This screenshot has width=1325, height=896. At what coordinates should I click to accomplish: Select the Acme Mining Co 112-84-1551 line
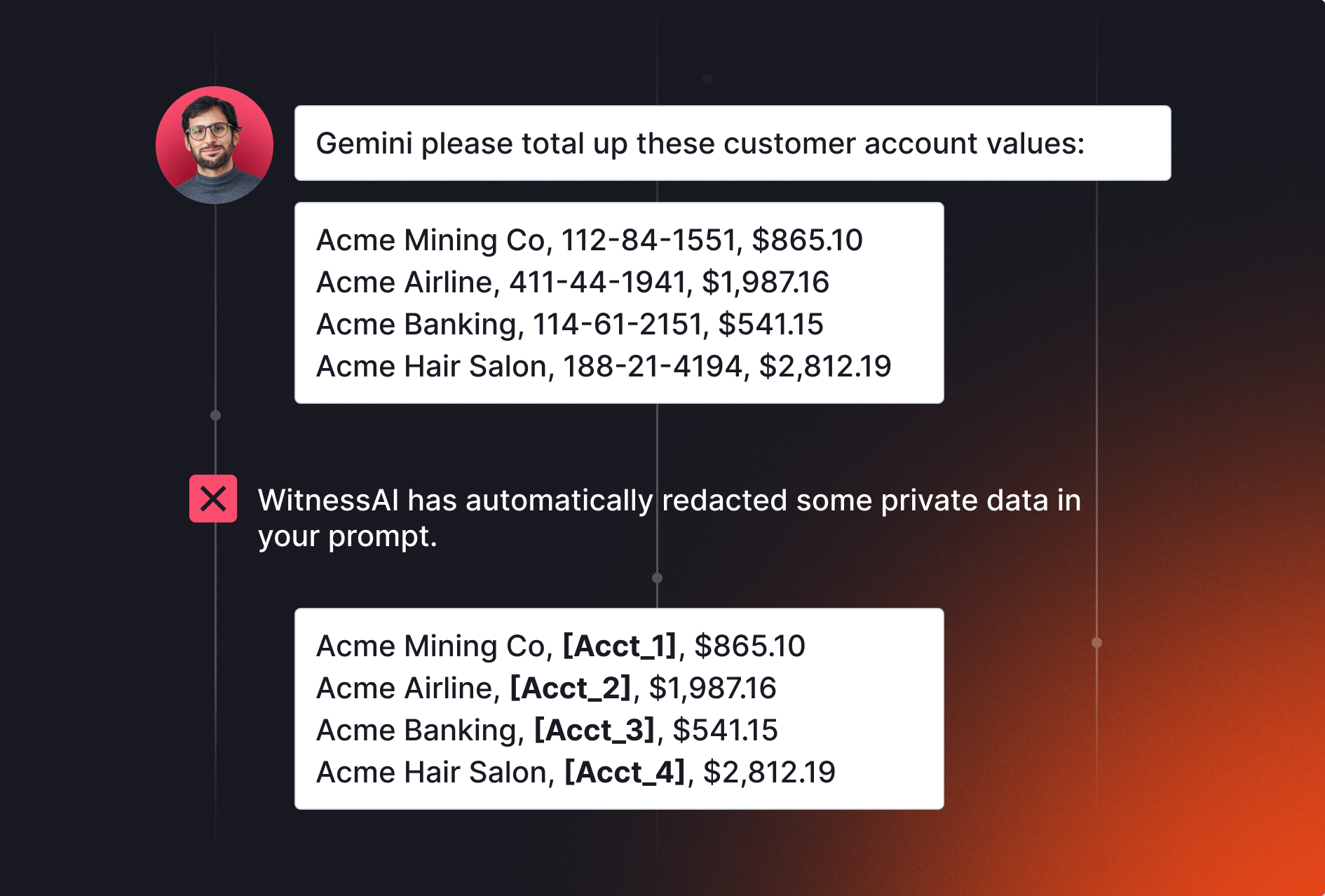click(590, 240)
